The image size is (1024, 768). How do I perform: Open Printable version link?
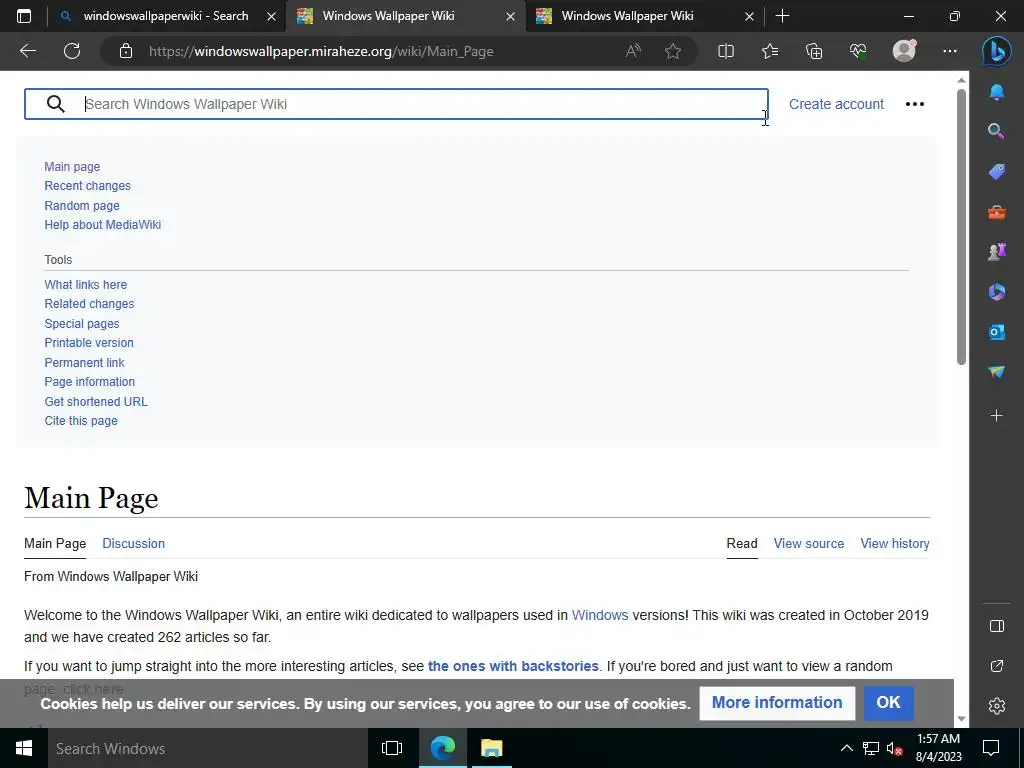point(89,343)
